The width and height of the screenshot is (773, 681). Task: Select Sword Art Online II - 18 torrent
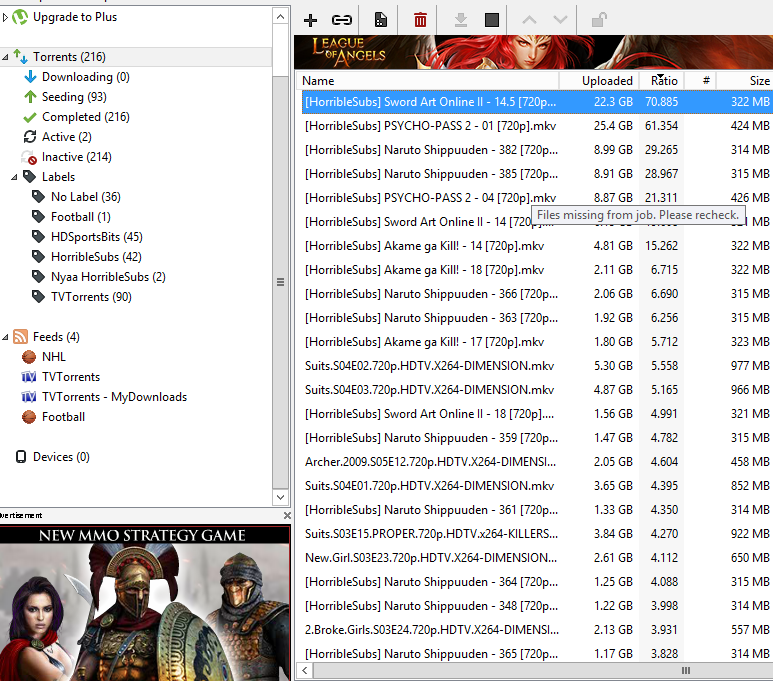(x=537, y=414)
